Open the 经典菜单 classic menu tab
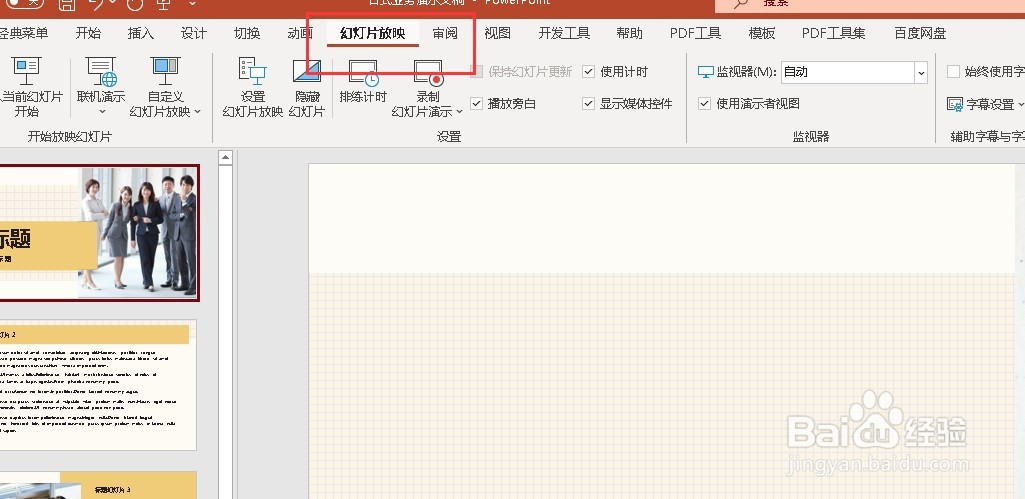1025x499 pixels. click(x=24, y=33)
